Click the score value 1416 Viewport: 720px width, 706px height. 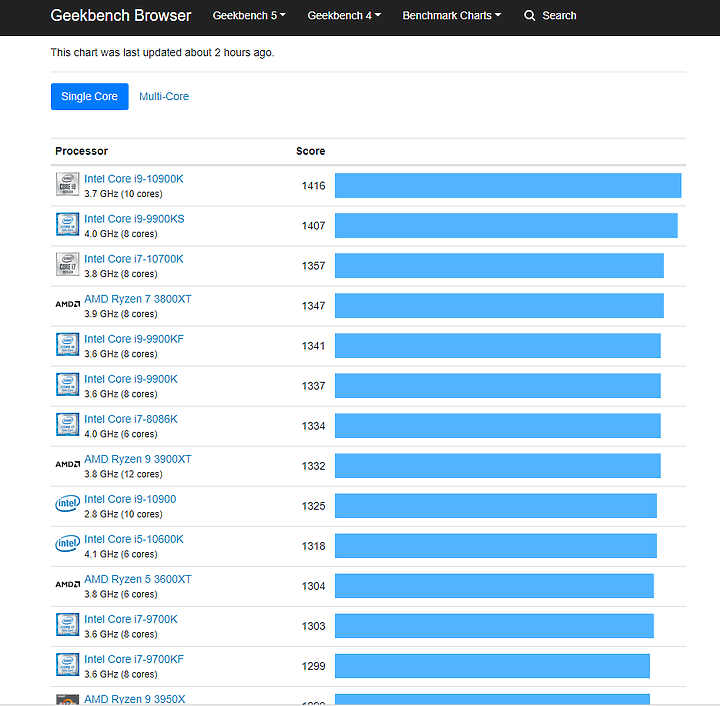[x=313, y=185]
